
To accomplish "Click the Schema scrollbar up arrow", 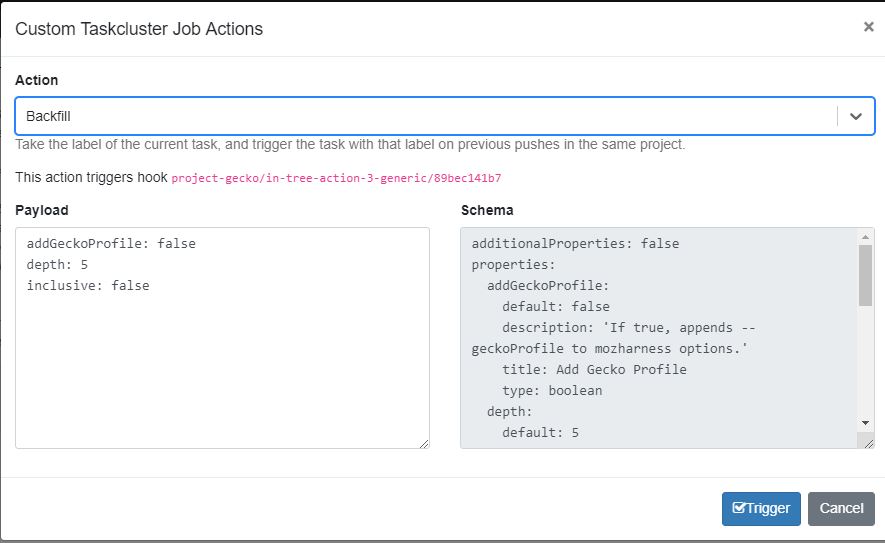I will click(x=865, y=237).
